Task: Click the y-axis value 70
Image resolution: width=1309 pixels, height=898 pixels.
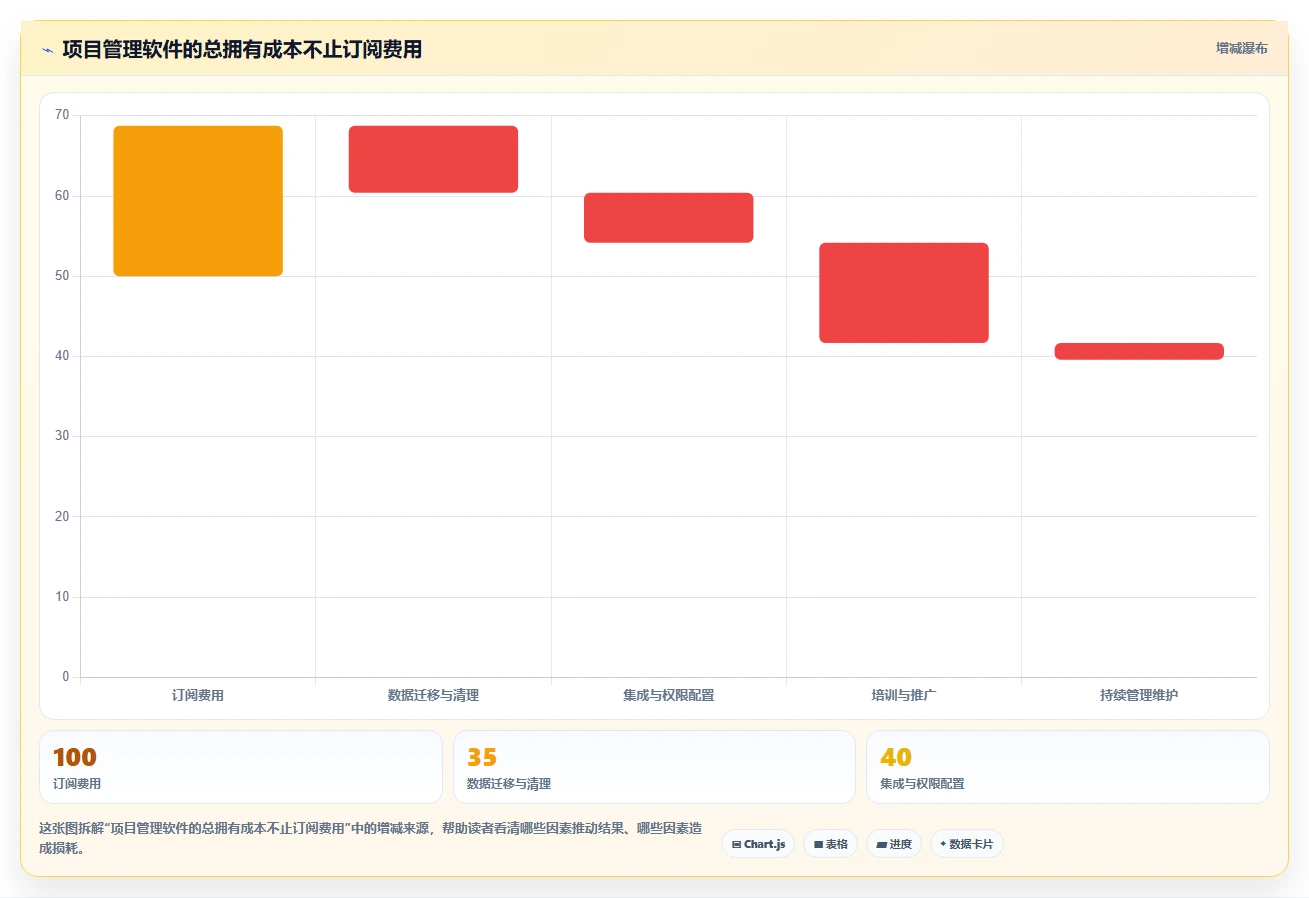Action: pyautogui.click(x=62, y=116)
